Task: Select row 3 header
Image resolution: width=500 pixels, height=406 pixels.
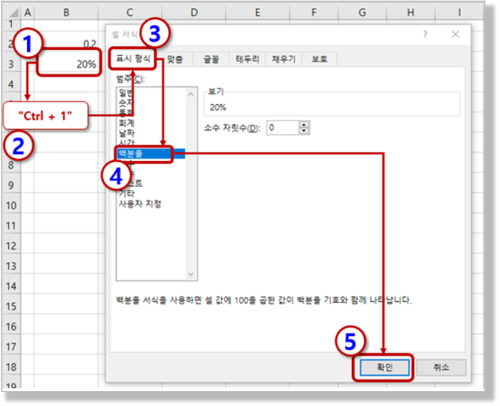Action: [x=11, y=64]
